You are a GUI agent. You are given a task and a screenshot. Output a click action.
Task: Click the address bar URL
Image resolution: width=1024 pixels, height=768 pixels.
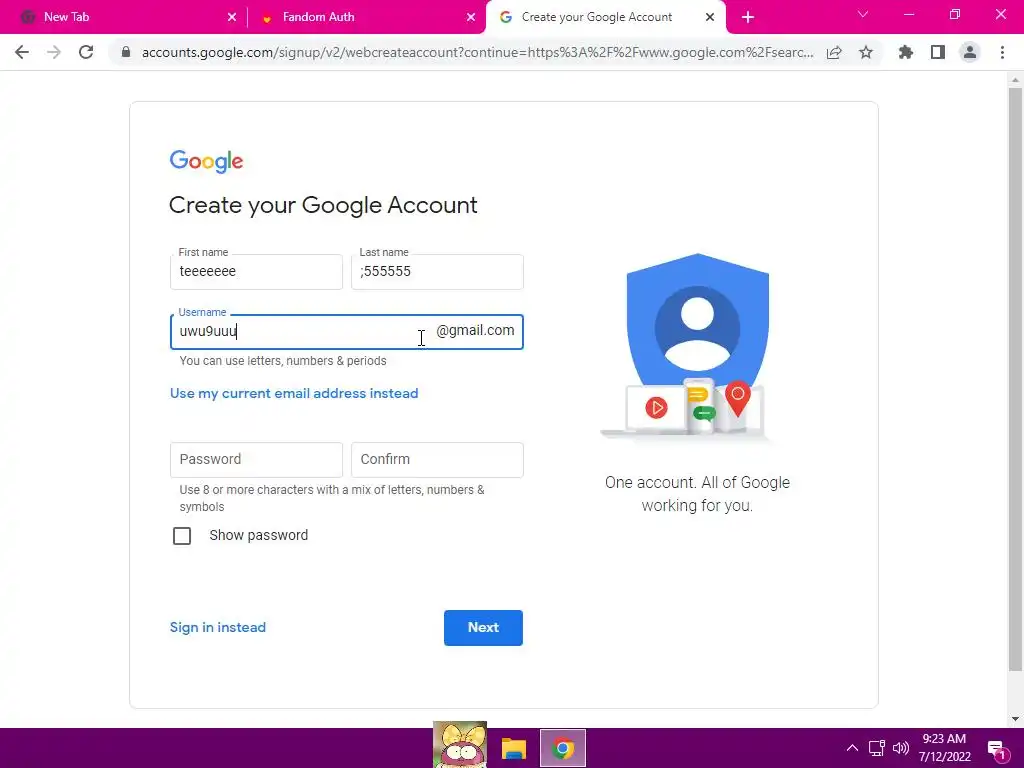(477, 52)
